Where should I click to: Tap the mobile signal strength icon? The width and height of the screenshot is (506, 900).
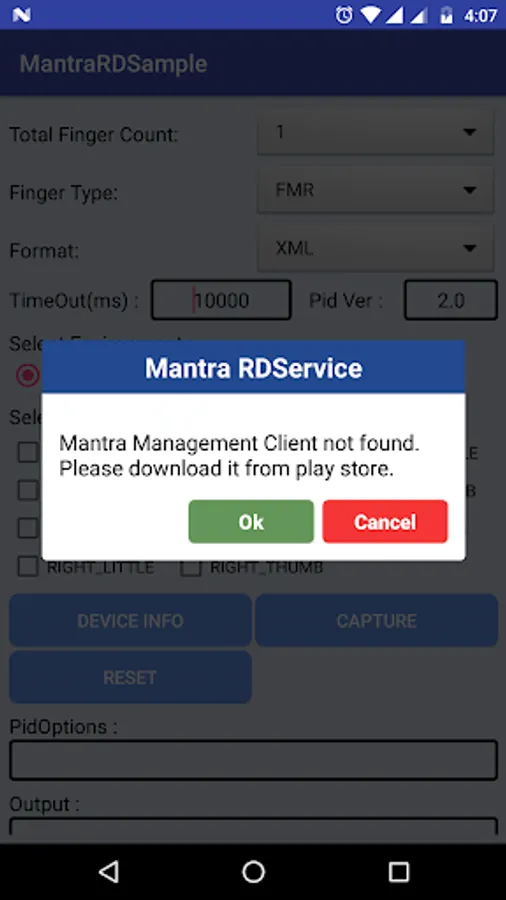(x=394, y=15)
